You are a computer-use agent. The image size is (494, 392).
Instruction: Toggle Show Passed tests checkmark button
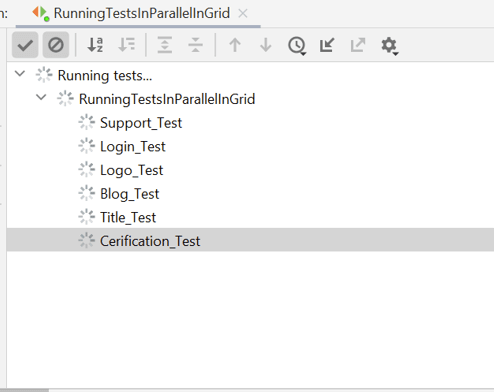coord(25,45)
